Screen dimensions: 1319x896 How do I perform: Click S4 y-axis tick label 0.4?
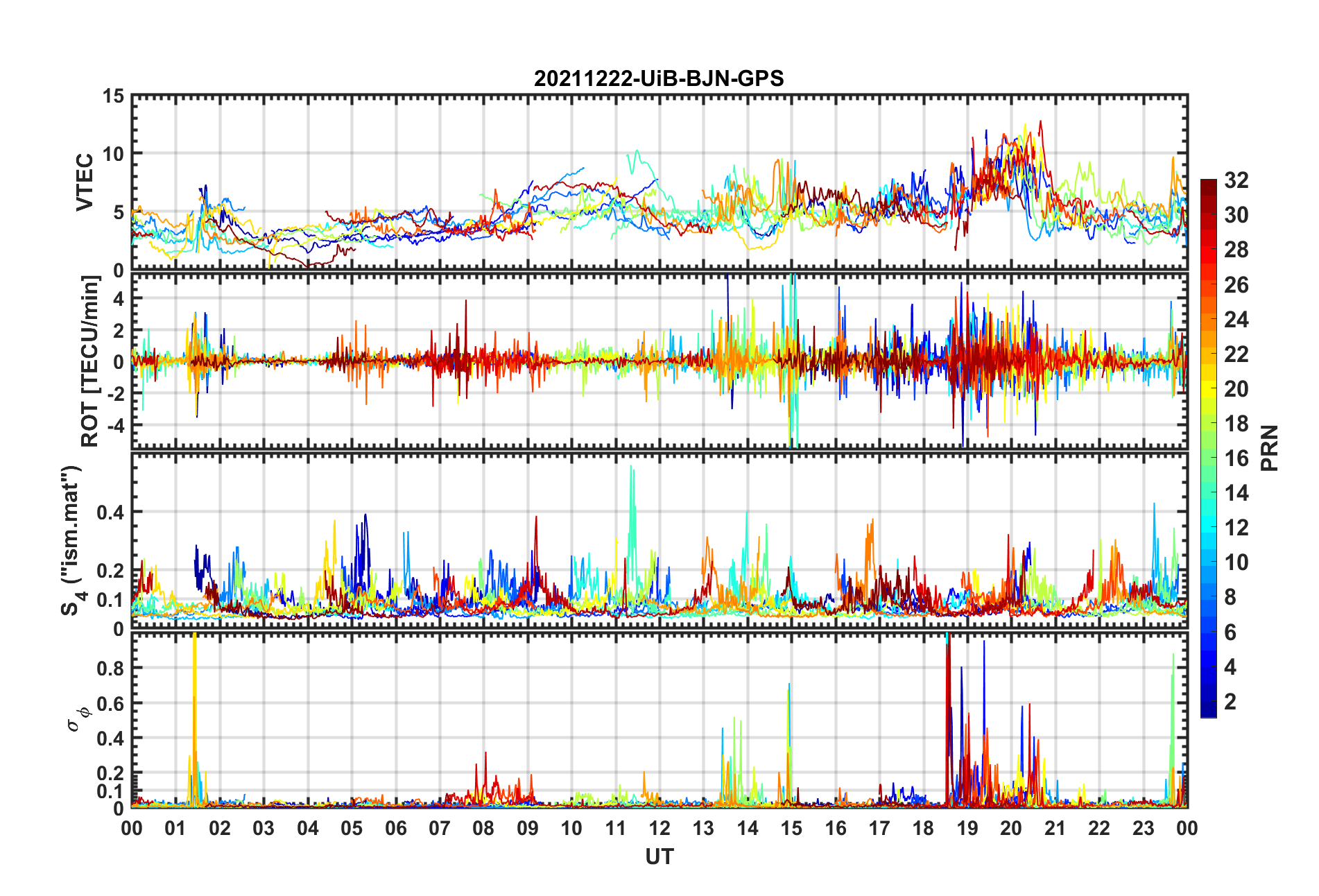109,512
